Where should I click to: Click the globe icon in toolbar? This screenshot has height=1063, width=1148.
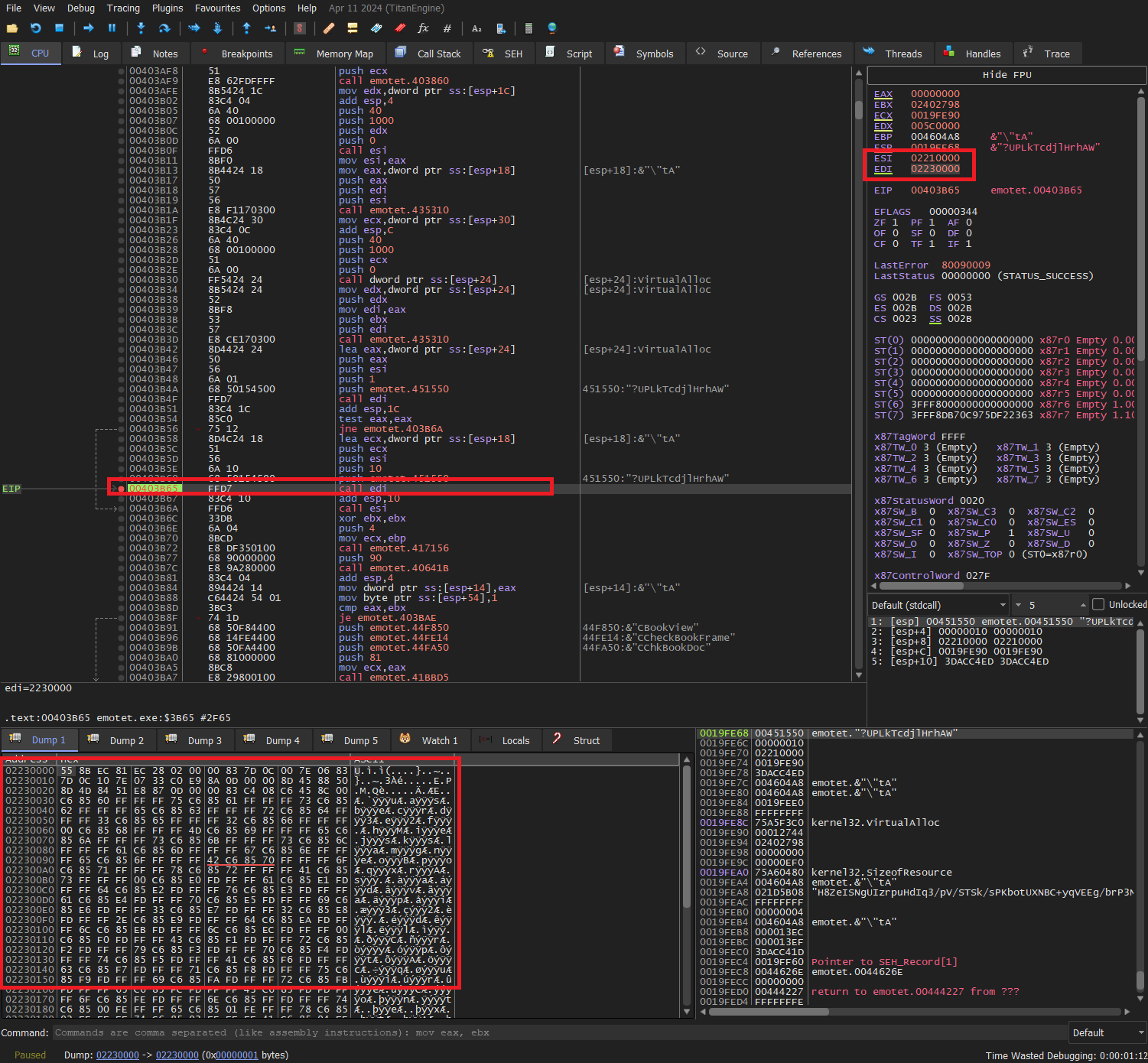tap(552, 28)
